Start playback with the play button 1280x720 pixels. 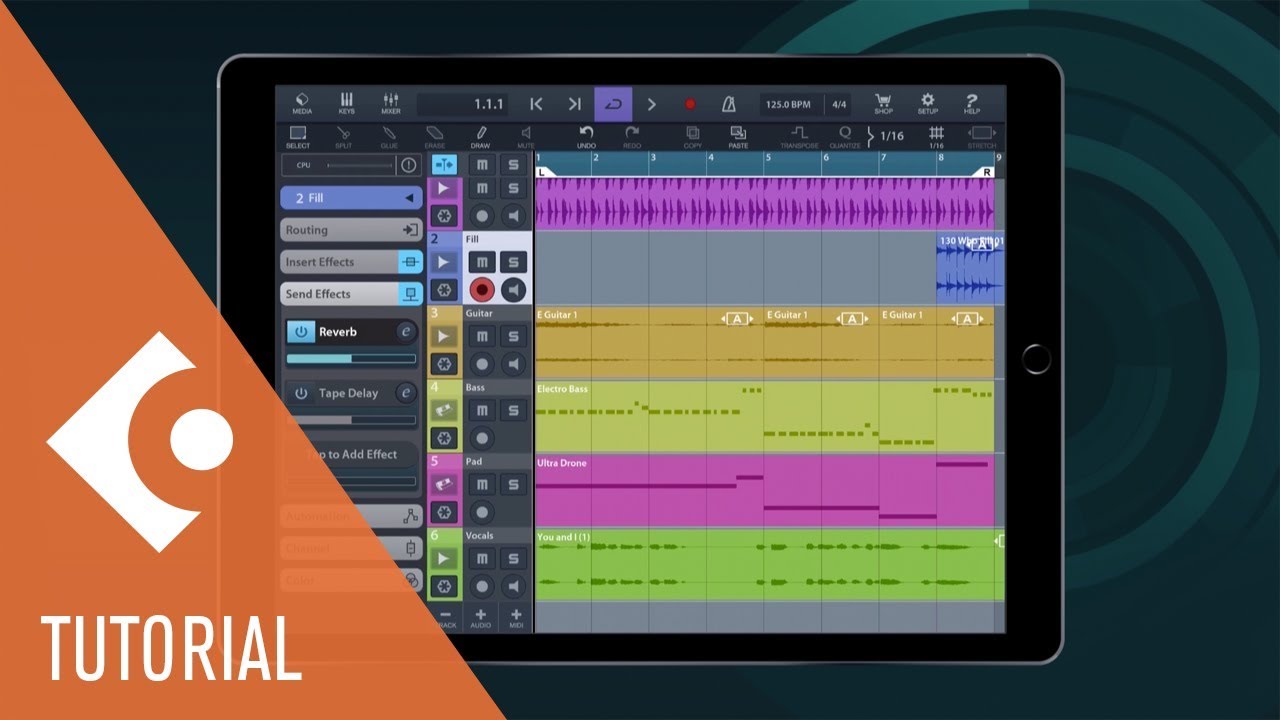[651, 104]
